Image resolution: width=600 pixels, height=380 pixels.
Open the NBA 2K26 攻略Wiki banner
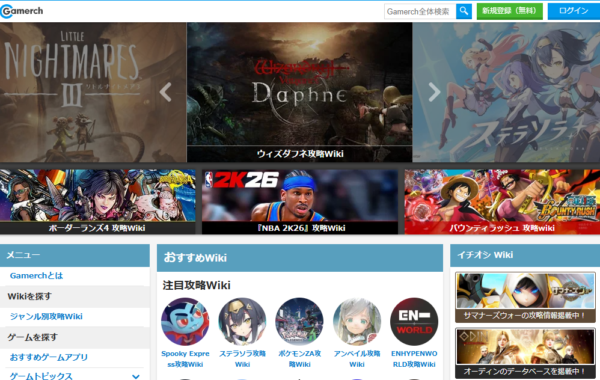click(300, 202)
